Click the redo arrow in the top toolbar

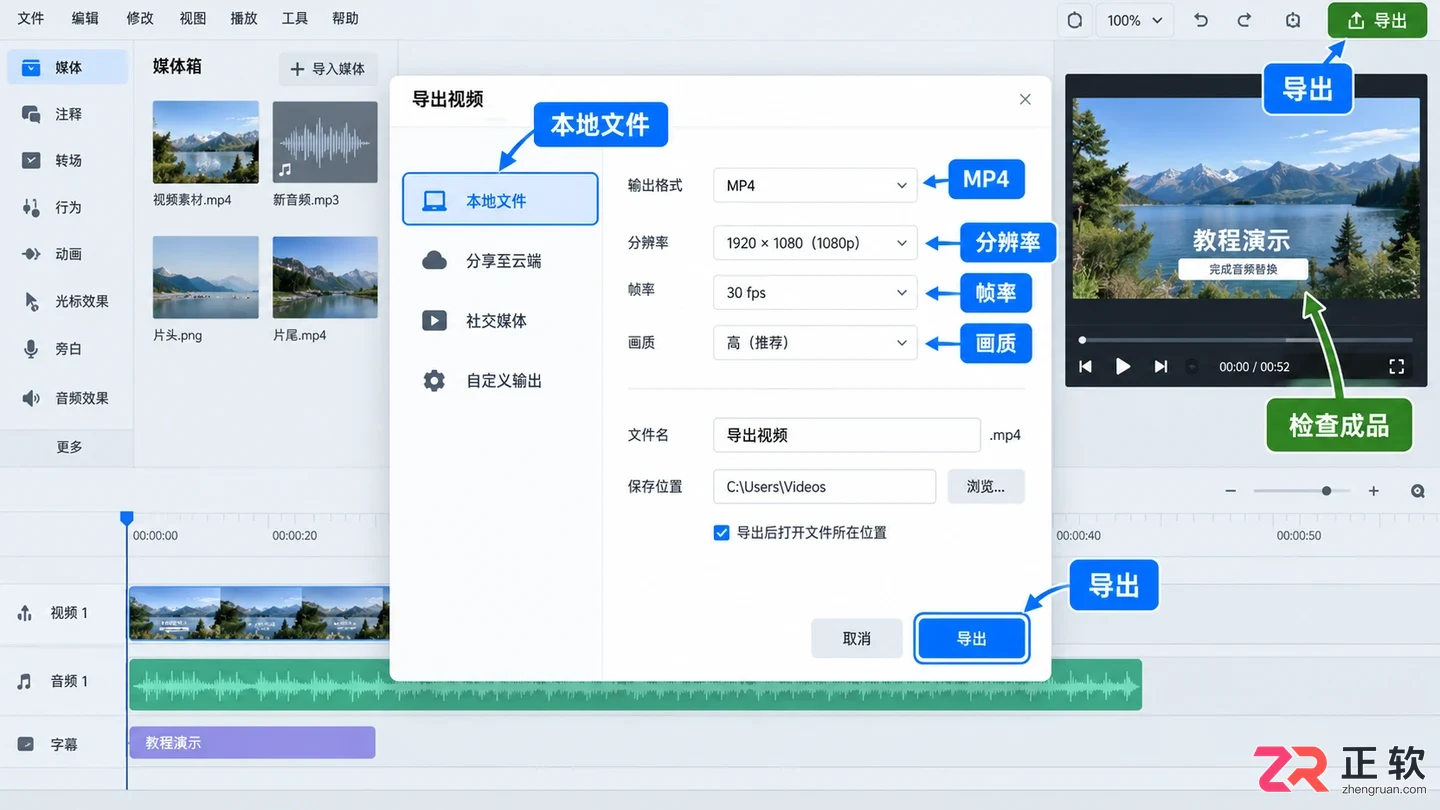(1245, 20)
